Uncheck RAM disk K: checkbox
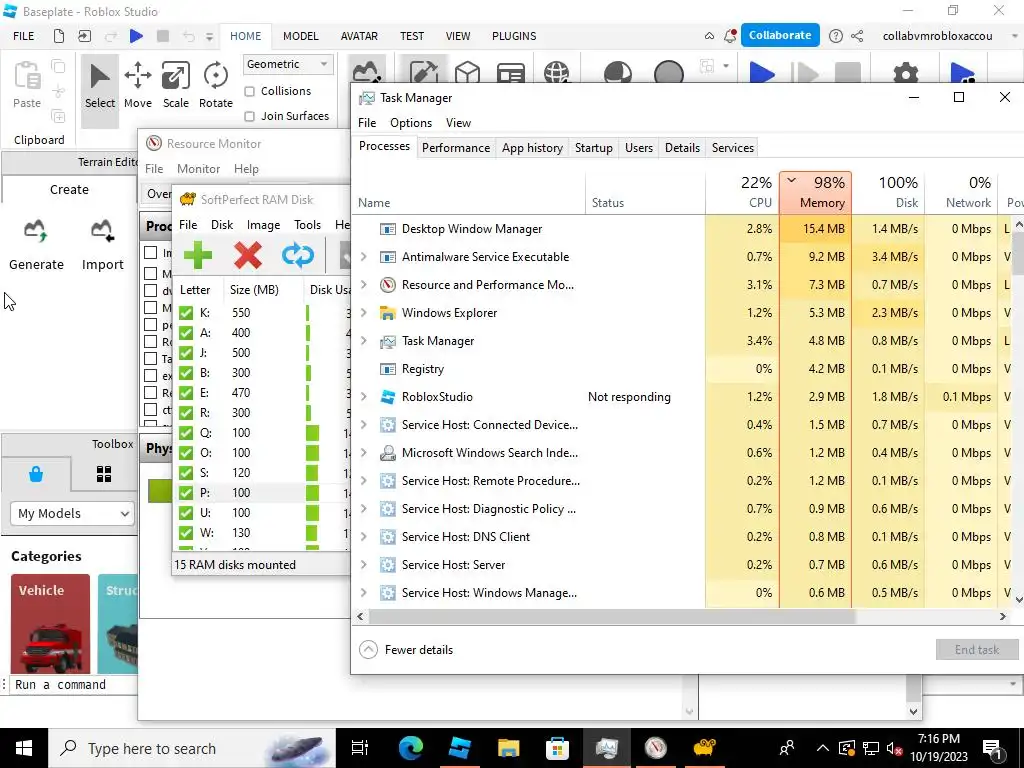Image resolution: width=1024 pixels, height=768 pixels. (x=186, y=313)
